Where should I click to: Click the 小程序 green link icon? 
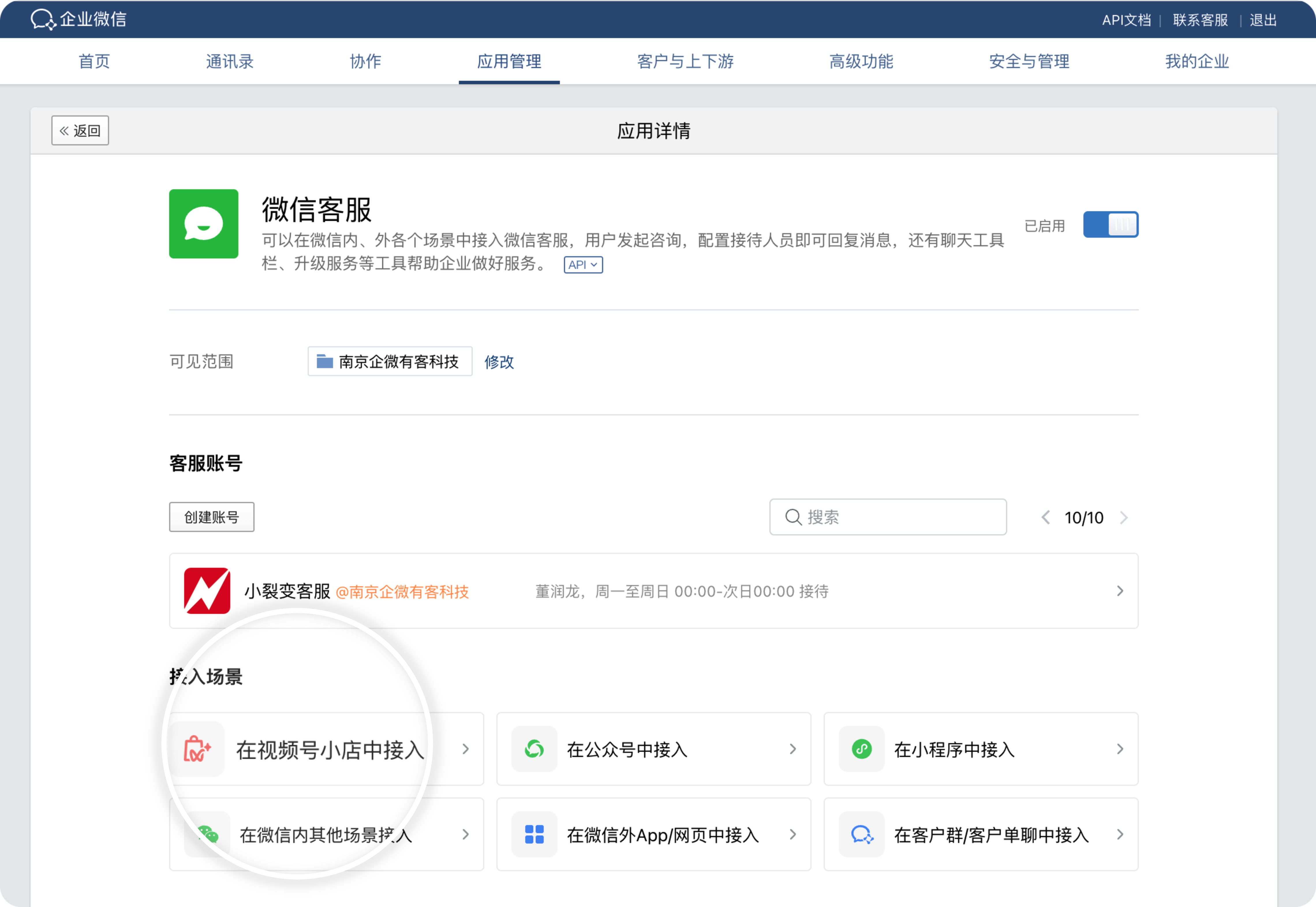click(861, 749)
